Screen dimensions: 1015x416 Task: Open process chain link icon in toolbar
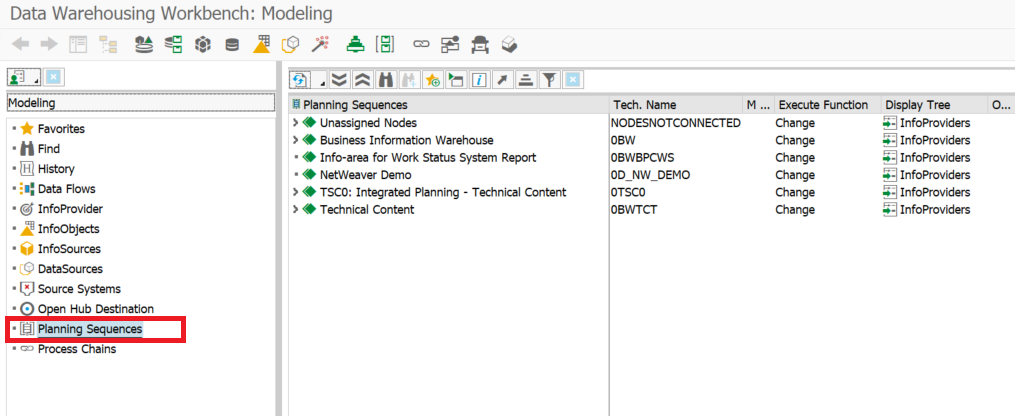click(x=421, y=44)
